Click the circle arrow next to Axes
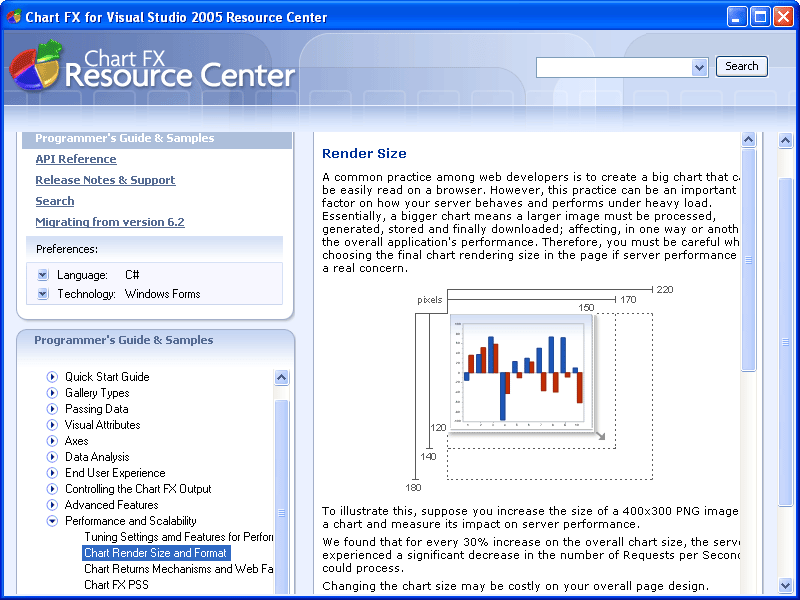 [52, 441]
